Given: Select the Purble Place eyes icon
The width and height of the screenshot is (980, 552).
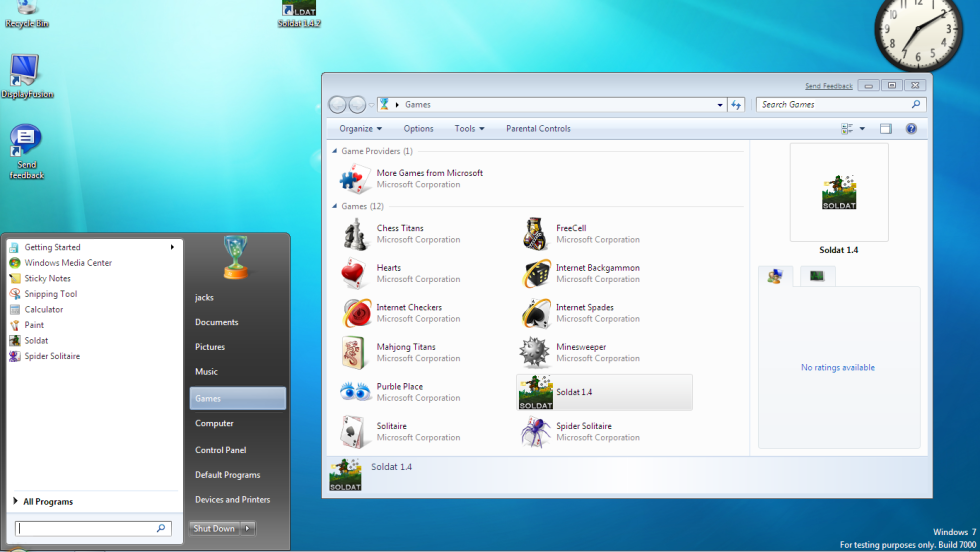Looking at the screenshot, I should pyautogui.click(x=355, y=392).
